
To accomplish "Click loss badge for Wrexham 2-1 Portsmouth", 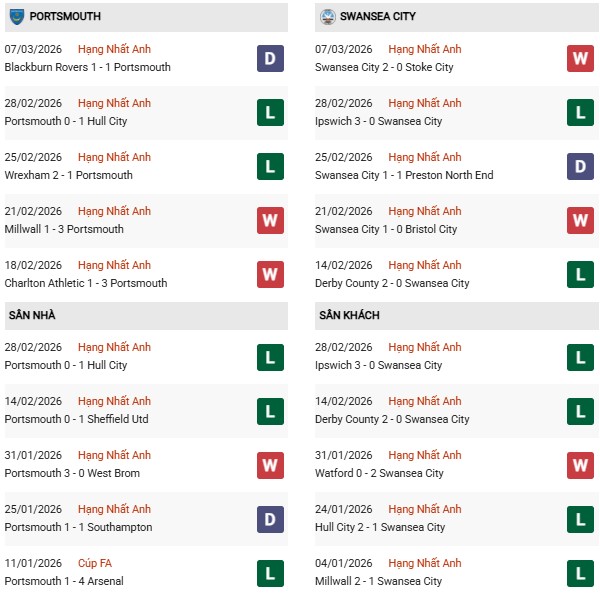I will coord(270,167).
